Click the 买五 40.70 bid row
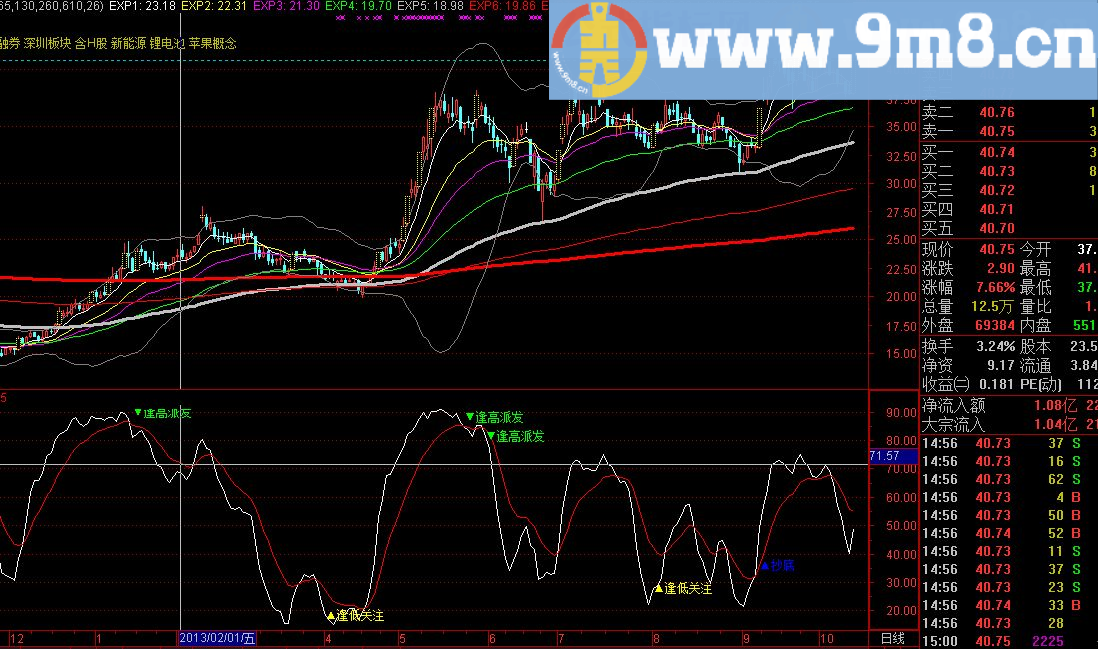 pos(1008,228)
